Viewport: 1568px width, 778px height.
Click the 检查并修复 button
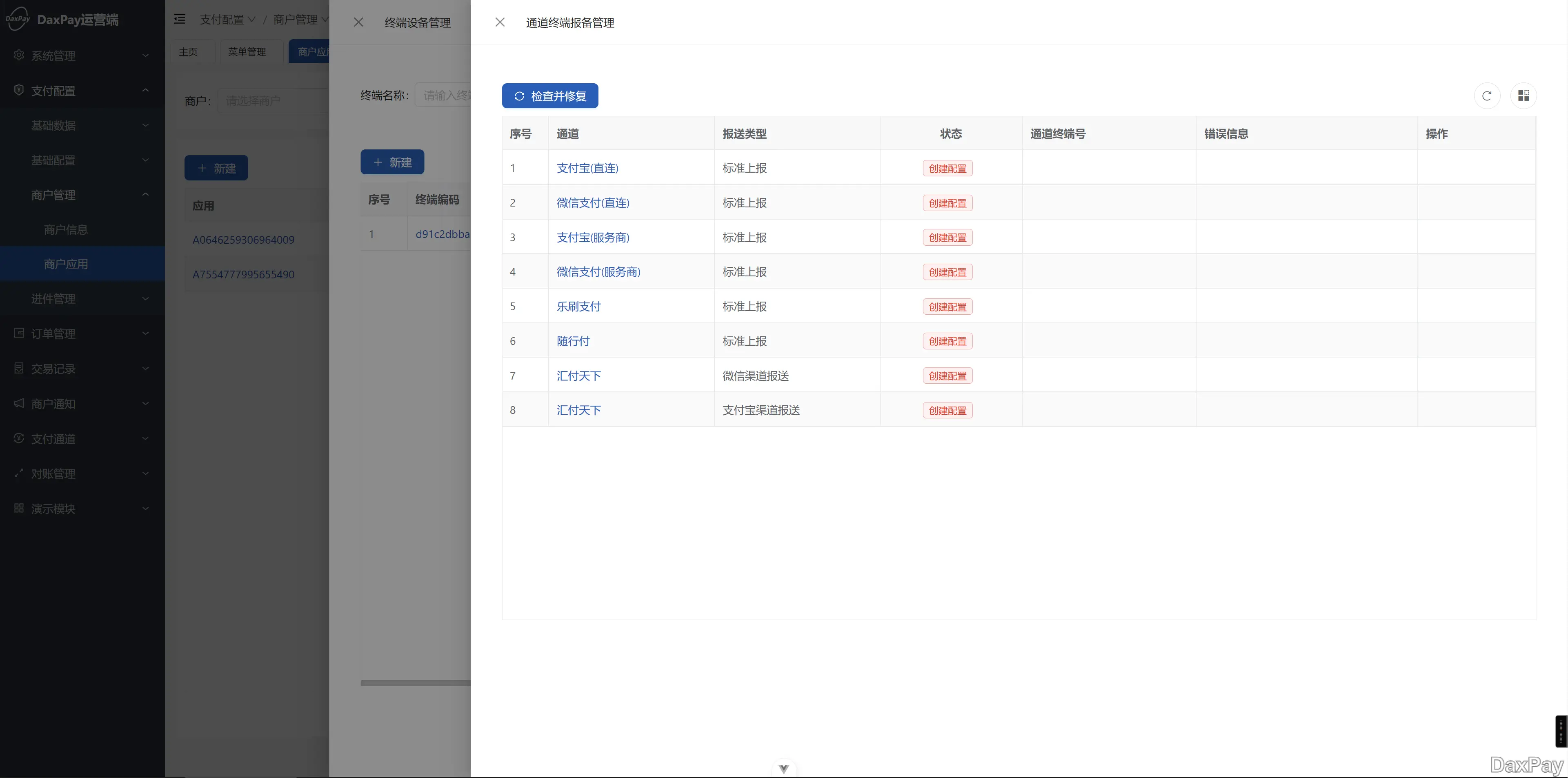click(x=549, y=96)
